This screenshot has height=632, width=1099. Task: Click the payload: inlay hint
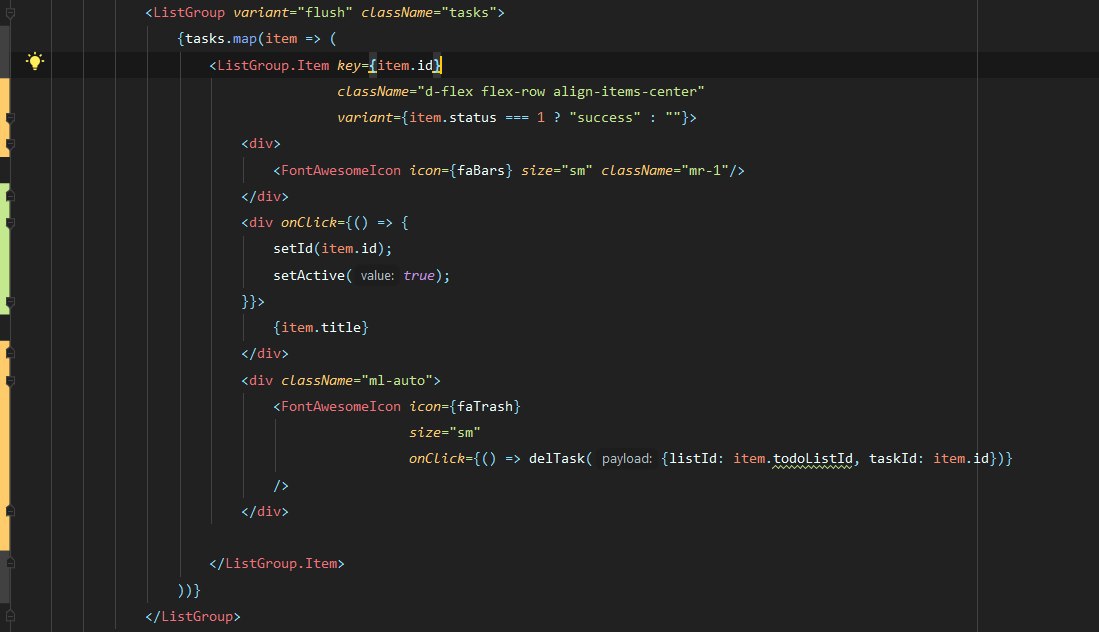point(627,459)
